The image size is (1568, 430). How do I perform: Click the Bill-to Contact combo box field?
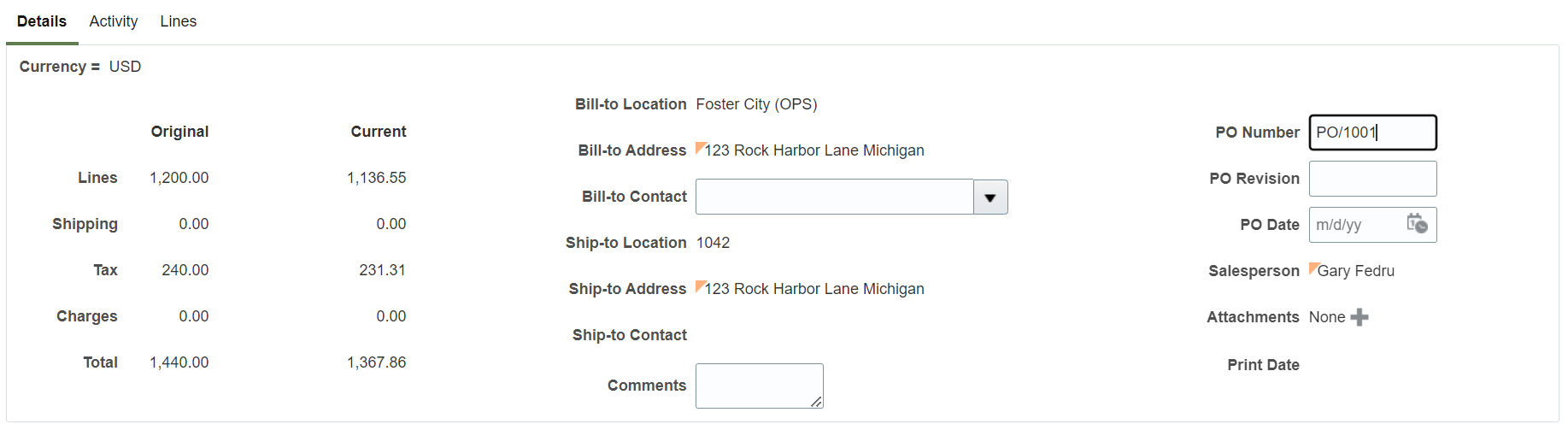[834, 197]
